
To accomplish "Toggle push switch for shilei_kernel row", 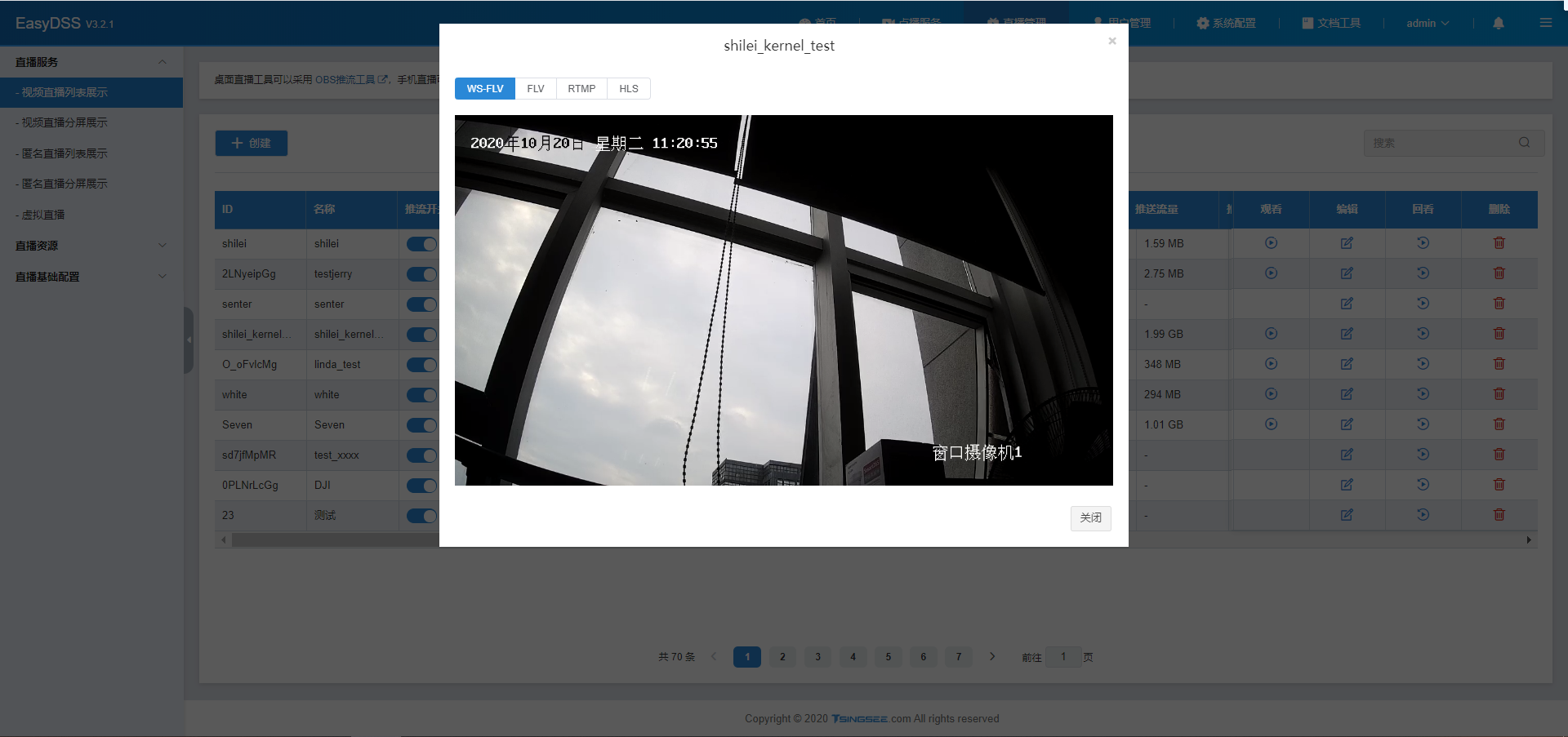I will (422, 335).
